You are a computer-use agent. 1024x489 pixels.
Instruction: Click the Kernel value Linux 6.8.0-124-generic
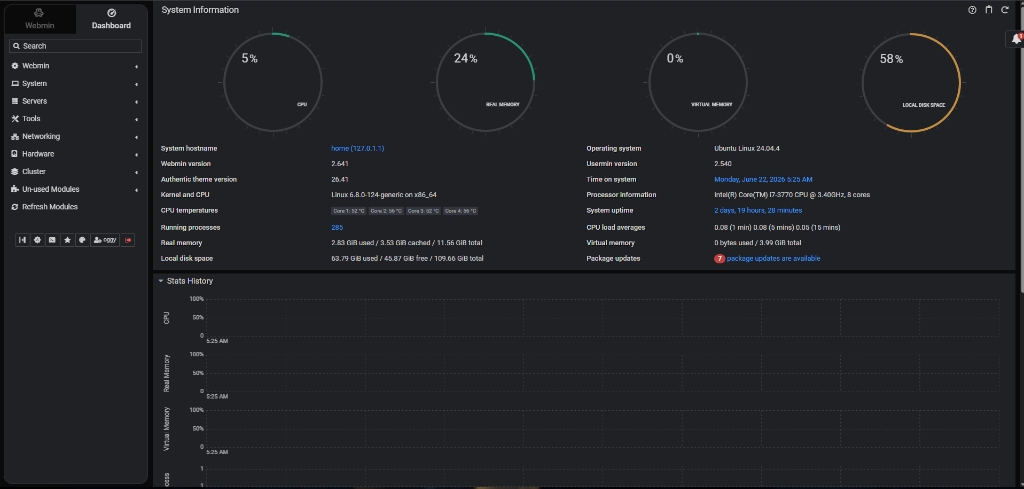pos(384,195)
